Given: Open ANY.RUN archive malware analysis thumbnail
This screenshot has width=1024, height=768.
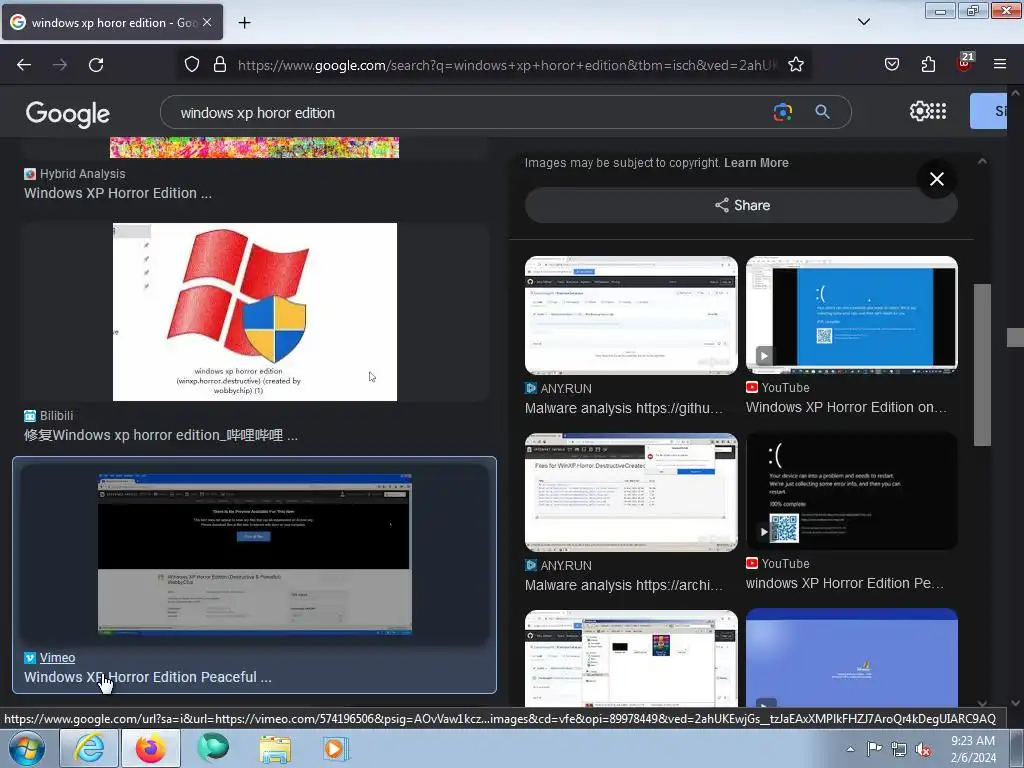Looking at the screenshot, I should pyautogui.click(x=631, y=492).
